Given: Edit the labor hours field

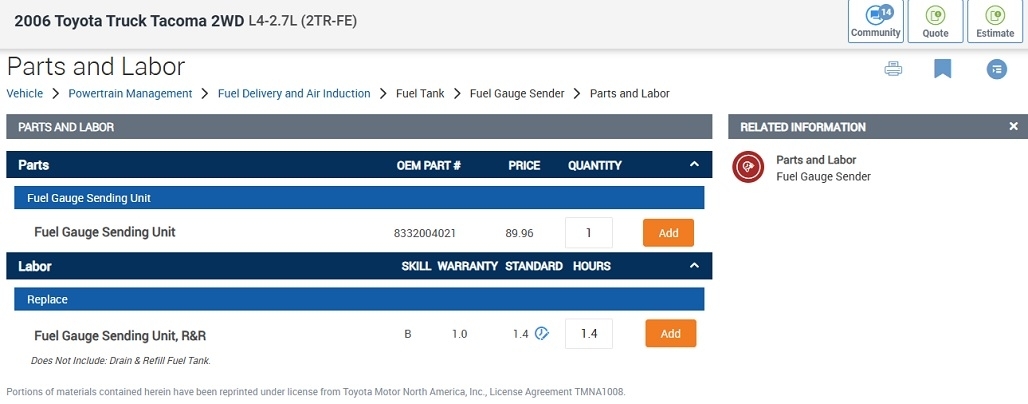Looking at the screenshot, I should [589, 333].
